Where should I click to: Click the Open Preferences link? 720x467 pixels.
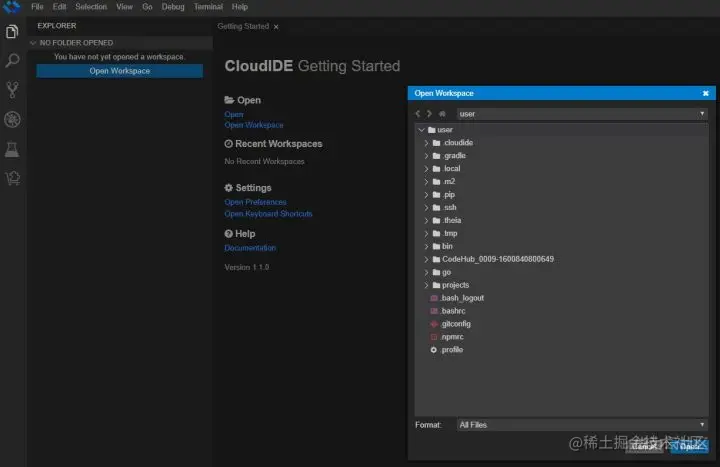[255, 202]
